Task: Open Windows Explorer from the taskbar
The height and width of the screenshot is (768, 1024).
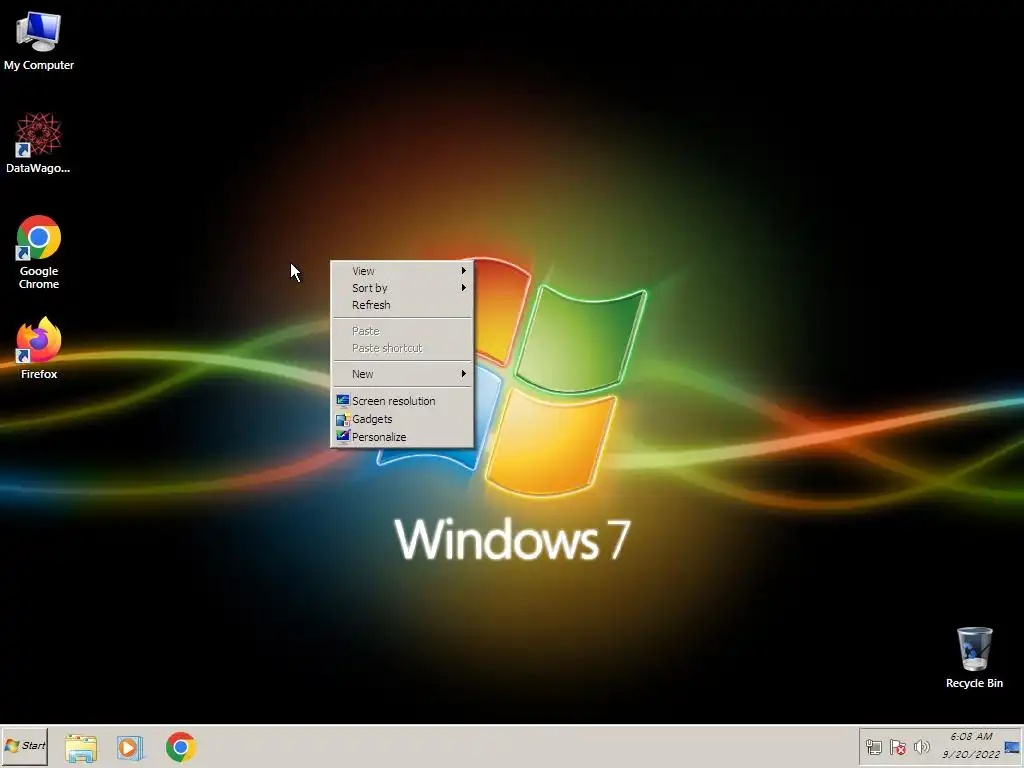Action: tap(81, 747)
